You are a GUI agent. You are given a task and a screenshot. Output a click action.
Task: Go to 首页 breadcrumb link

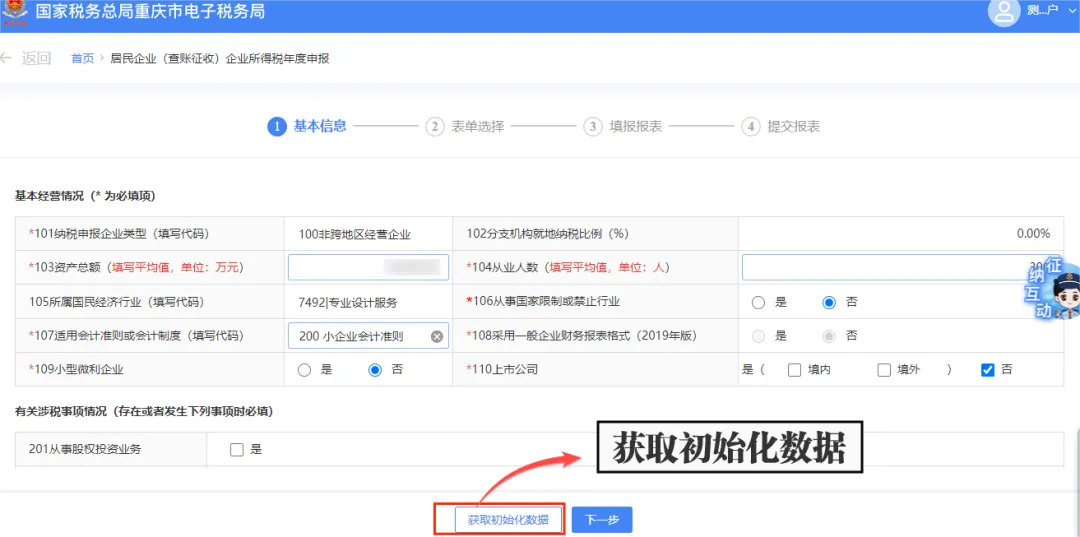click(x=82, y=59)
